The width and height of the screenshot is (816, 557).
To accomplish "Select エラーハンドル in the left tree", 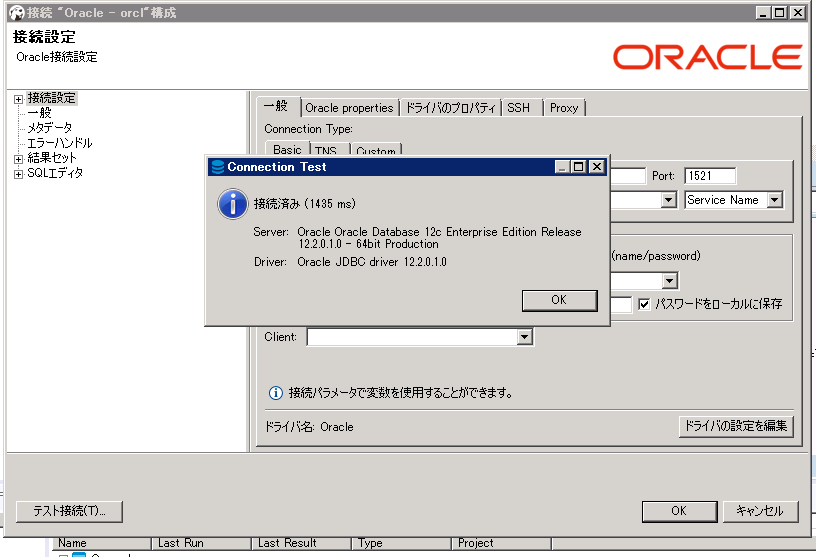I will (x=60, y=143).
